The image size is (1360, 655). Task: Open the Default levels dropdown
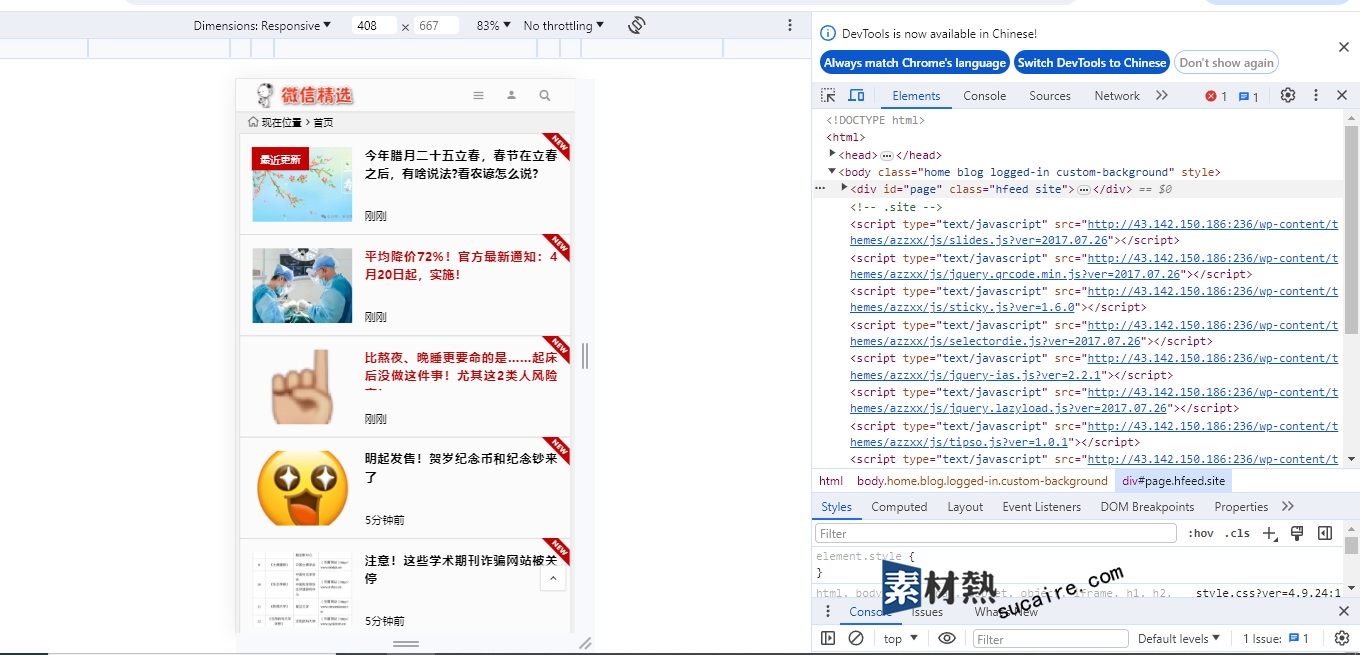pyautogui.click(x=1179, y=638)
